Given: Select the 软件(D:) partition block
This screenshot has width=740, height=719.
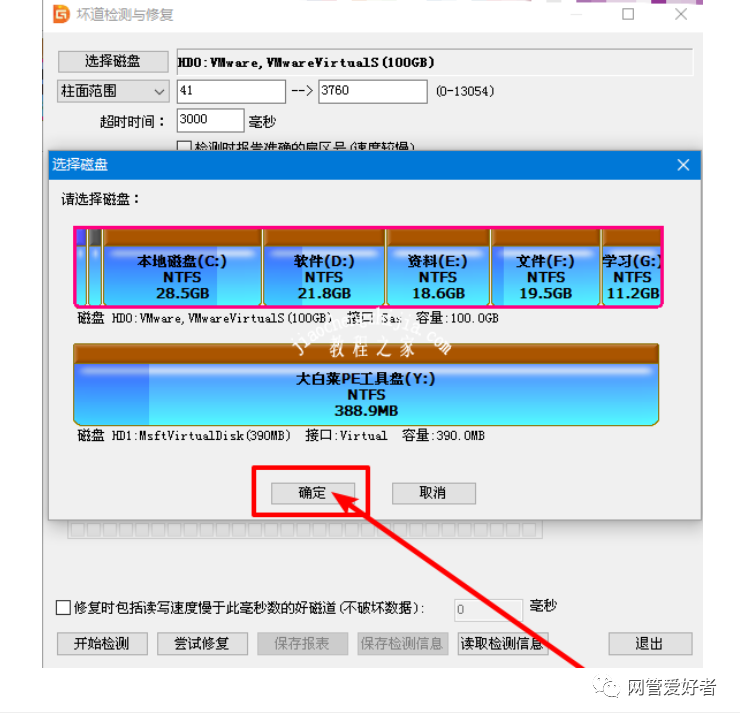Looking at the screenshot, I should pyautogui.click(x=324, y=268).
